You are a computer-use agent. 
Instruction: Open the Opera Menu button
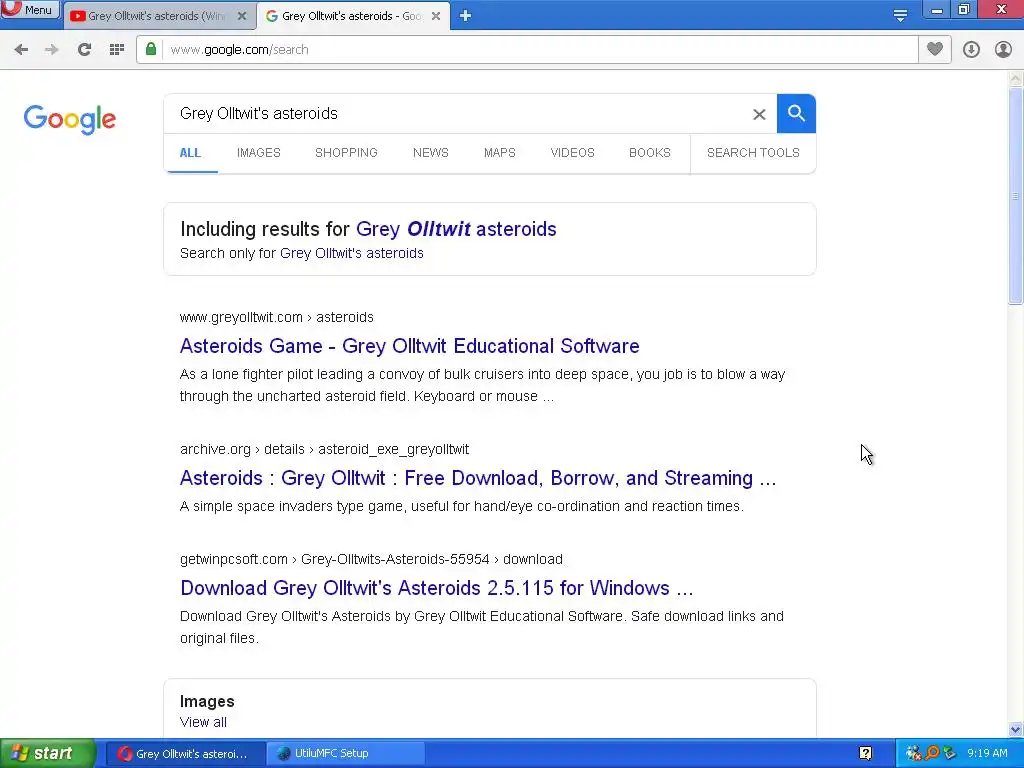click(x=30, y=10)
